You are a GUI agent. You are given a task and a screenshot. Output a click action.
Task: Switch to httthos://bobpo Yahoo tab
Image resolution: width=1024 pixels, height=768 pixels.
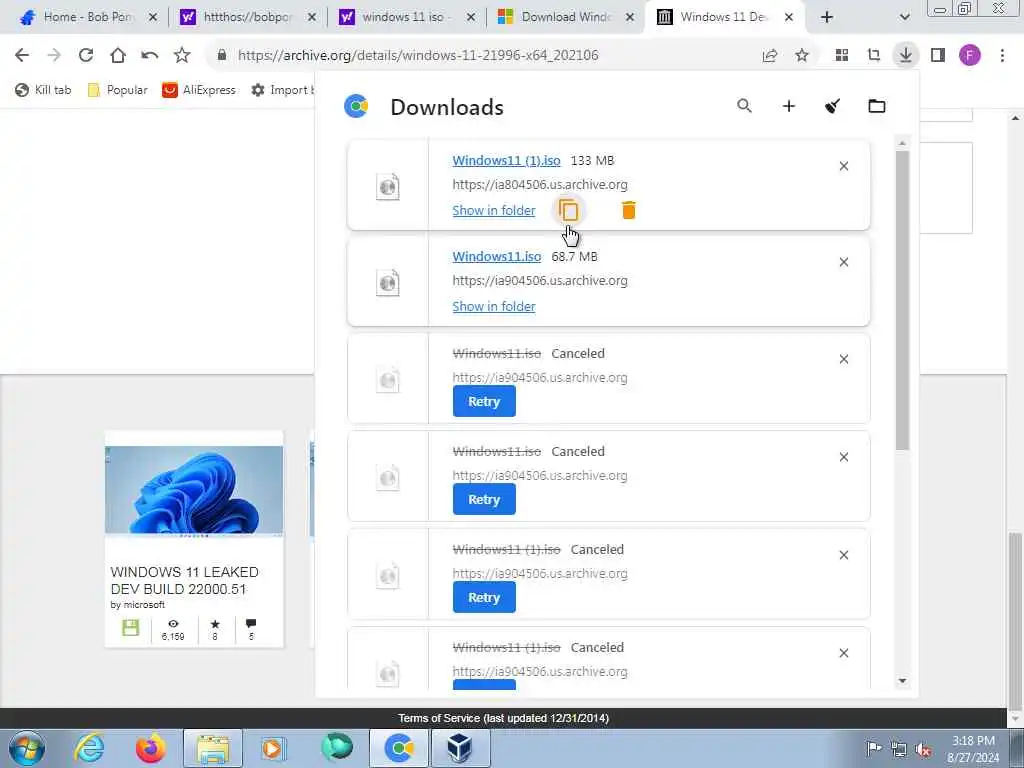[x=247, y=18]
